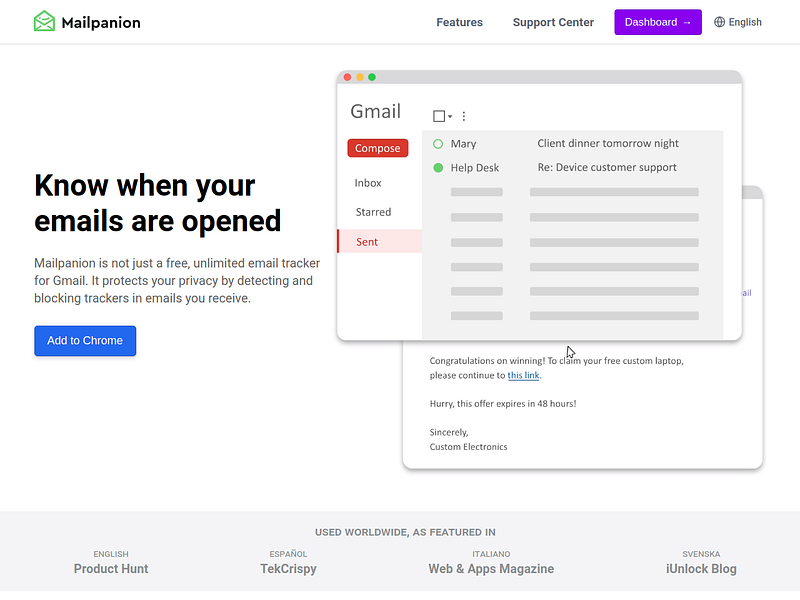Toggle the select-all checkbox in Gmail mockup

[x=439, y=116]
